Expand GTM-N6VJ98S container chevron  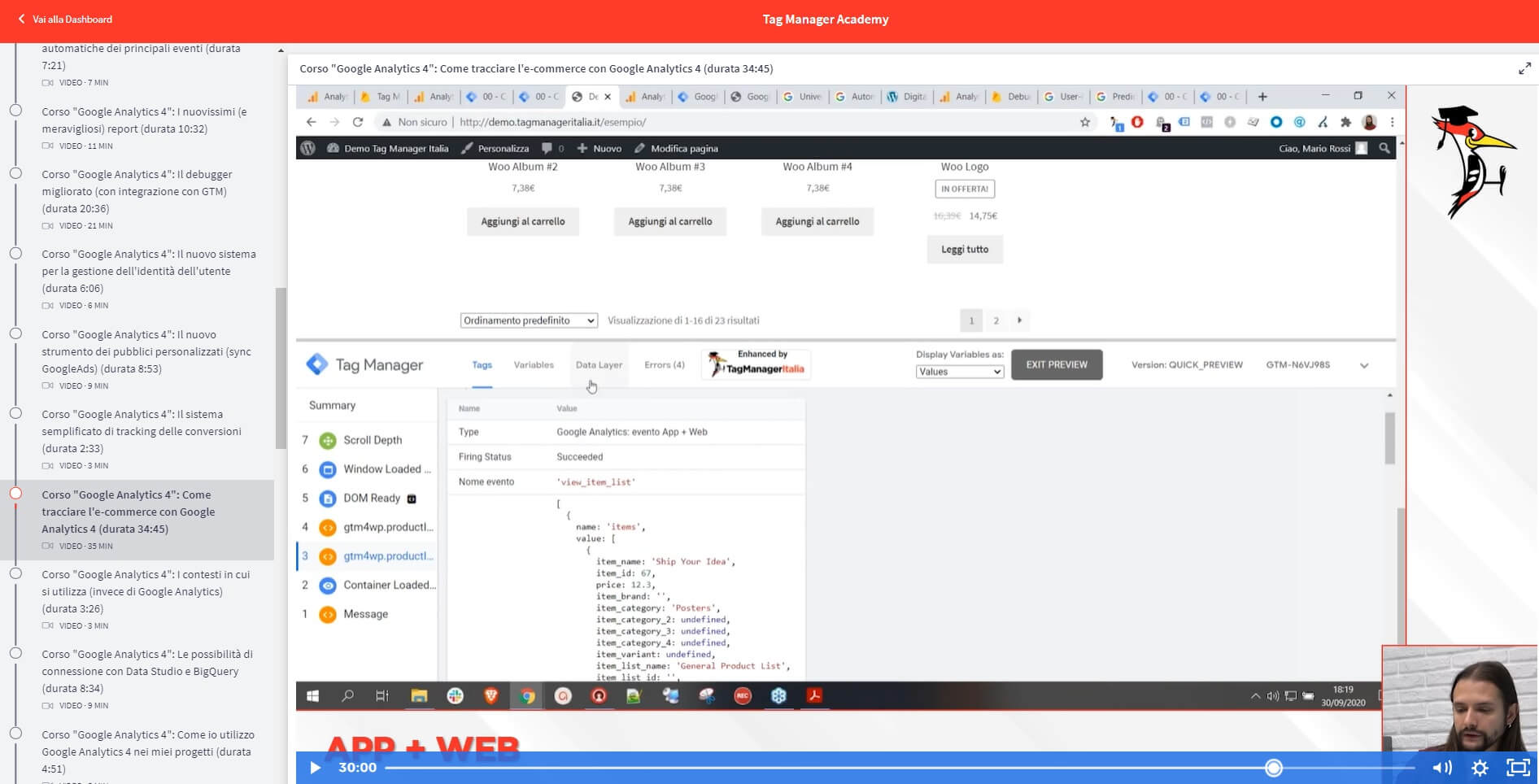point(1364,365)
